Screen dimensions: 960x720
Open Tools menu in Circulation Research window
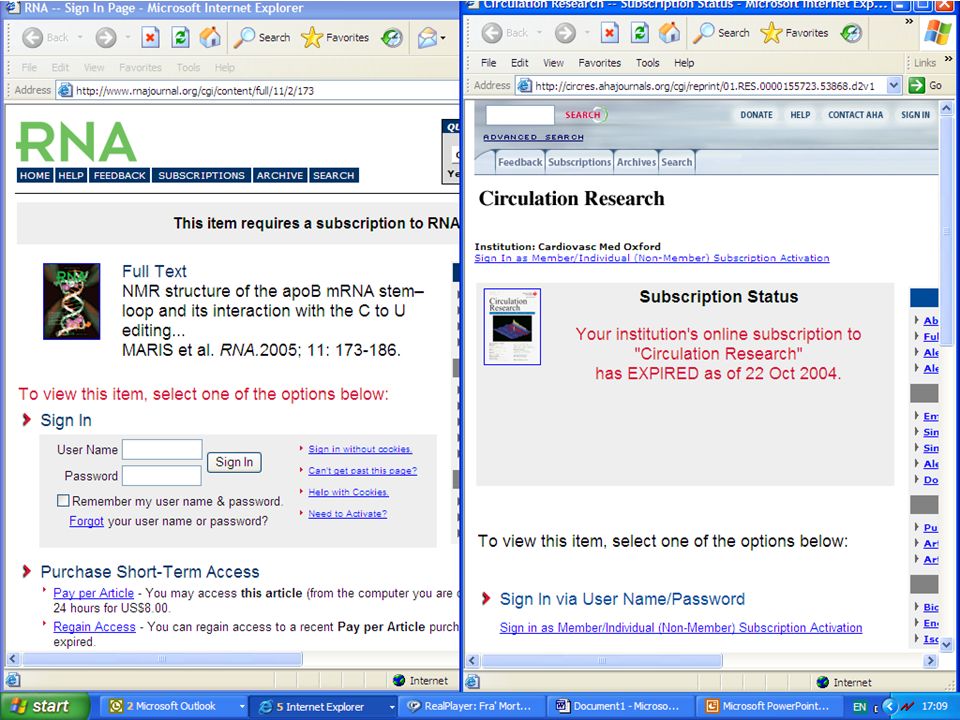click(647, 62)
